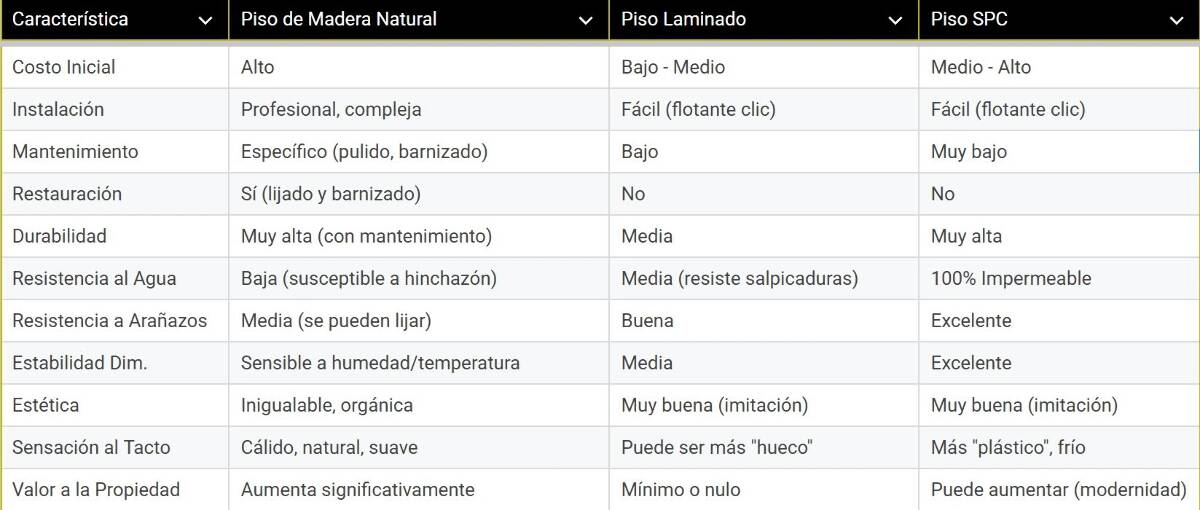Image resolution: width=1200 pixels, height=510 pixels.
Task: Click the Valor a la Propiedad label
Action: (96, 489)
